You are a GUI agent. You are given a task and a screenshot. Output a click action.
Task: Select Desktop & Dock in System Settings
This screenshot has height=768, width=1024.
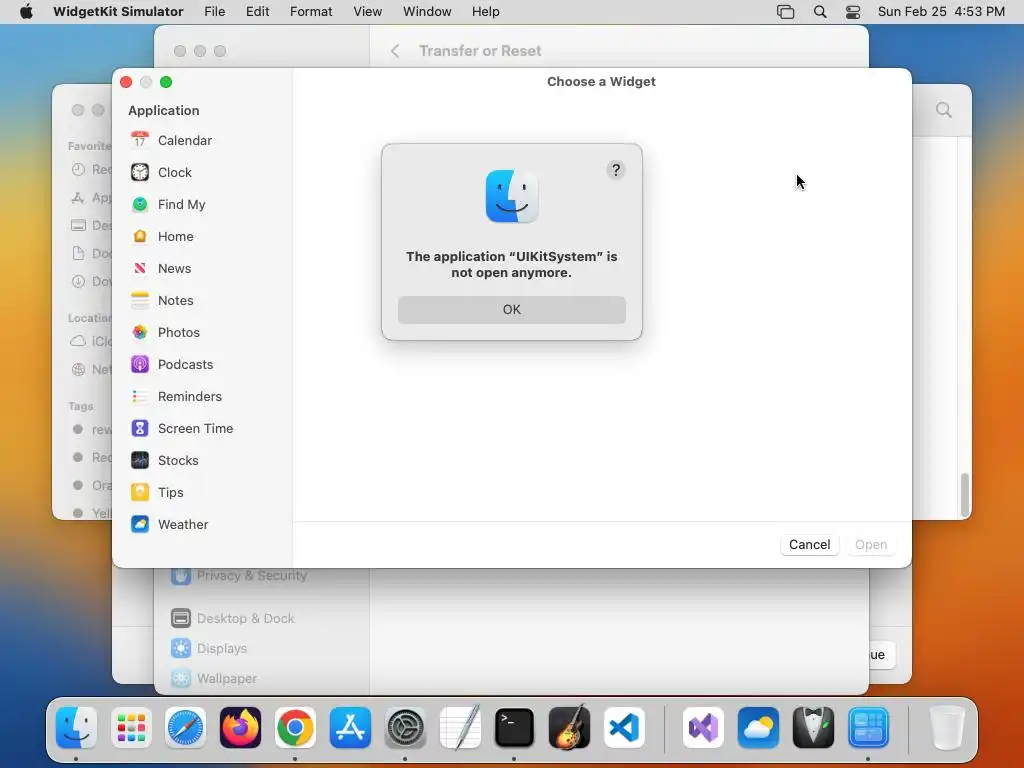click(x=233, y=618)
